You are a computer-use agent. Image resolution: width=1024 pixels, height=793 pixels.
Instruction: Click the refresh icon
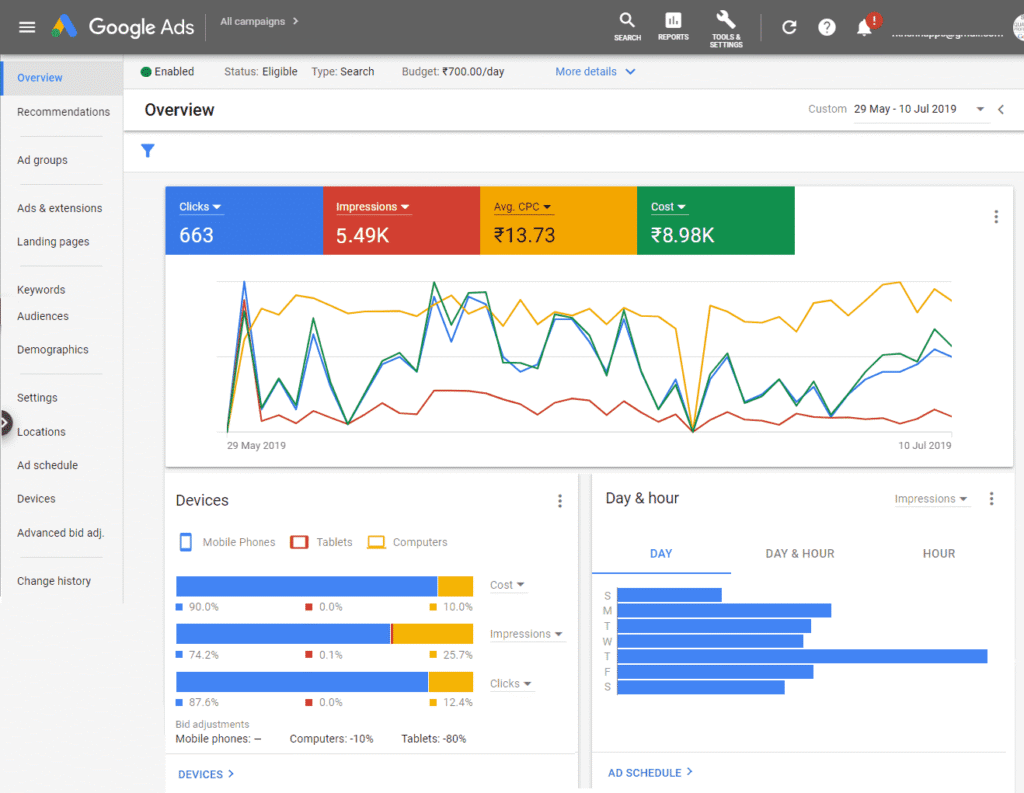point(789,27)
